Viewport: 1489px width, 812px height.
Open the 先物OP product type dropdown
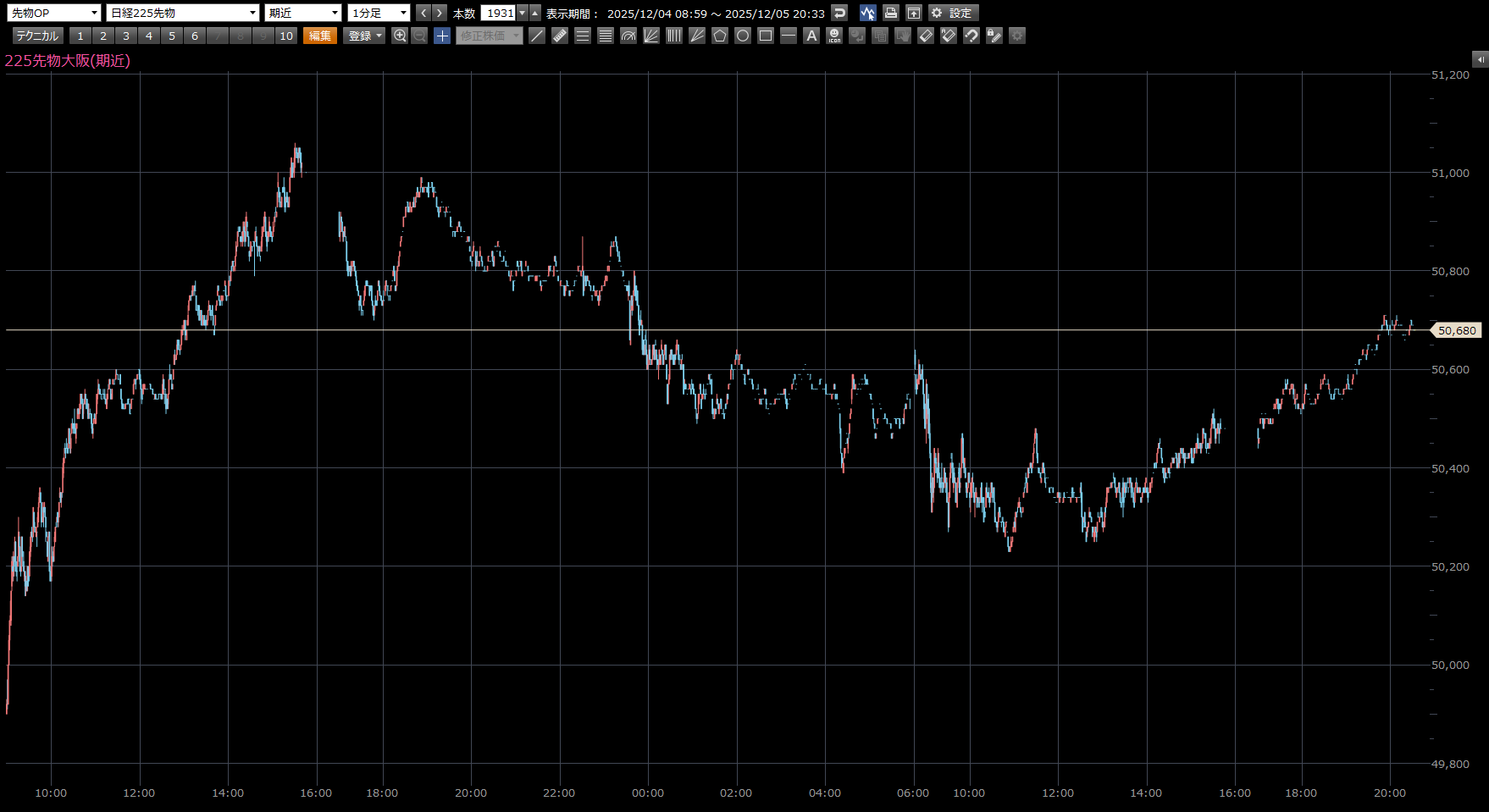[54, 13]
